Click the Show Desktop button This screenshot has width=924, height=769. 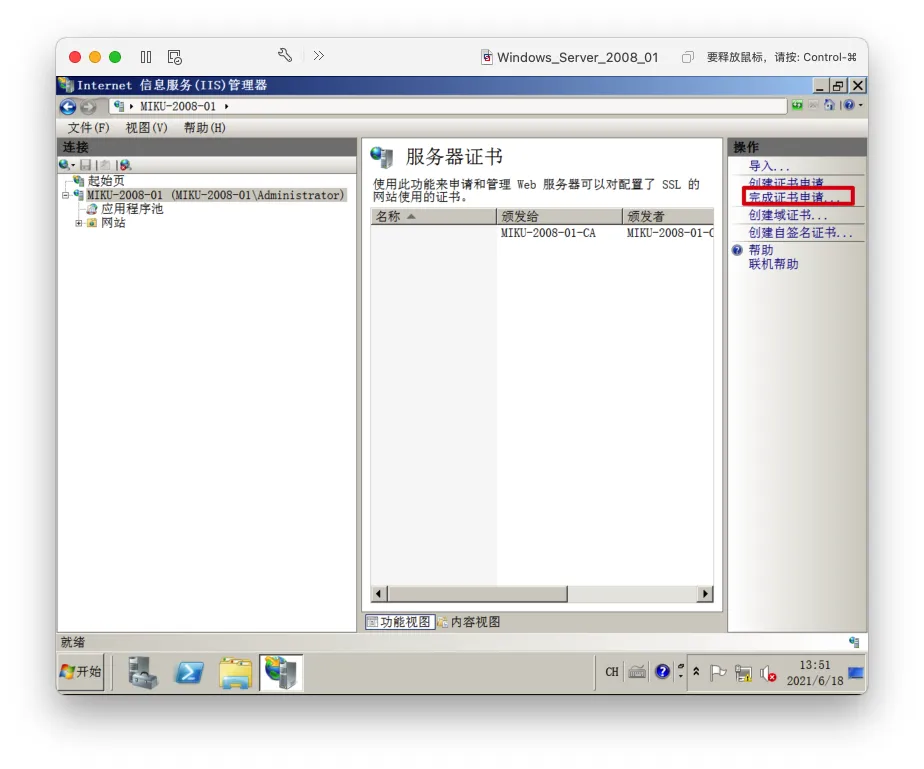855,672
